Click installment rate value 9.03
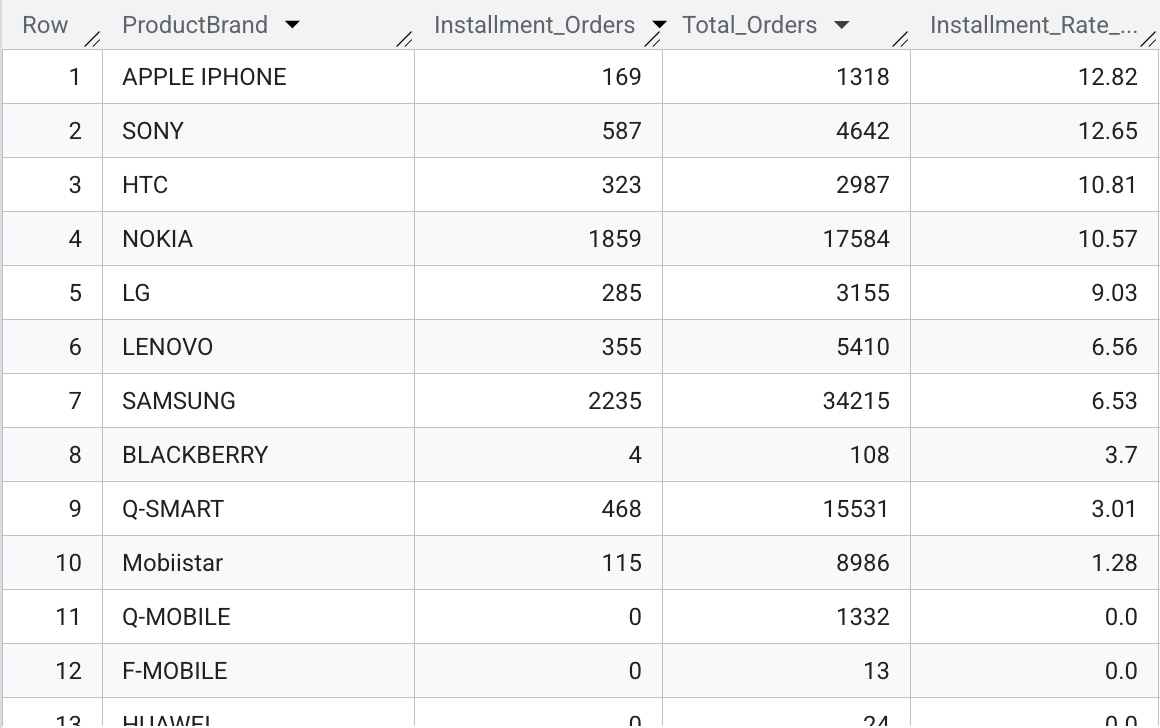The height and width of the screenshot is (728, 1160). [1114, 293]
